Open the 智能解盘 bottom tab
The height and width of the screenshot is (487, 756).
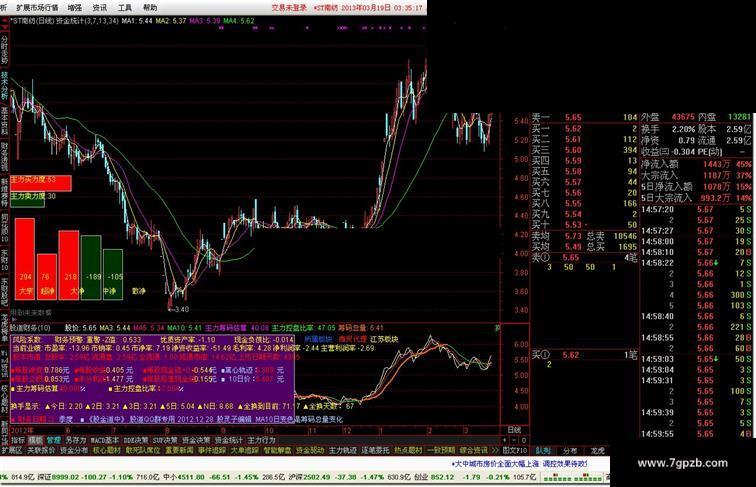point(277,450)
